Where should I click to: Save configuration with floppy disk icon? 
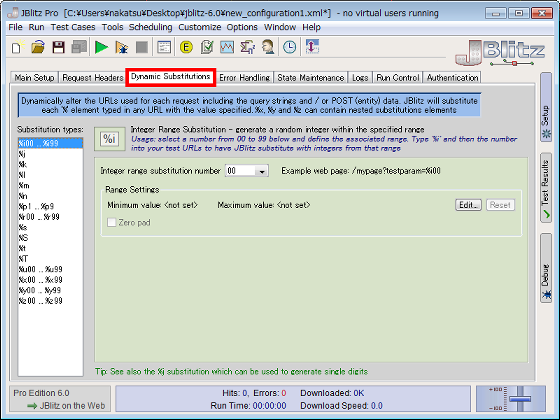click(x=58, y=47)
